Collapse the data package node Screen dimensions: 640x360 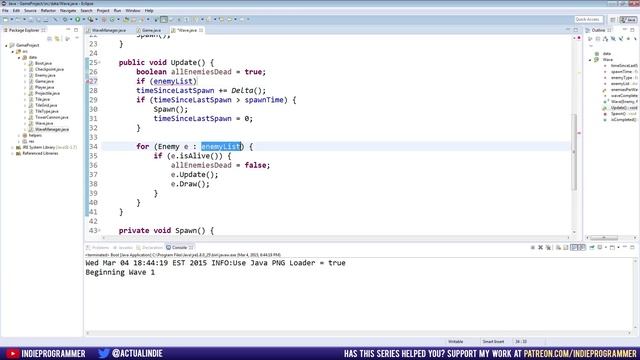19,58
